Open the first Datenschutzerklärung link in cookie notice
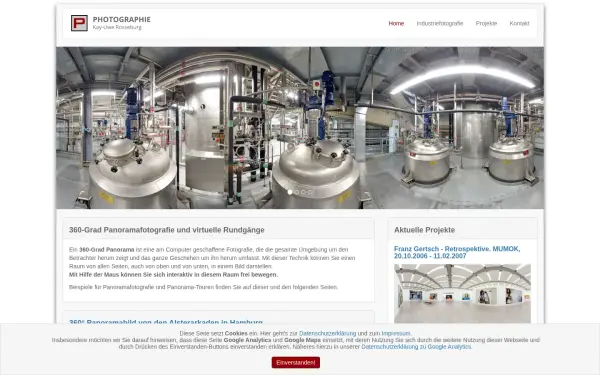This screenshot has height=375, width=600. pos(328,333)
